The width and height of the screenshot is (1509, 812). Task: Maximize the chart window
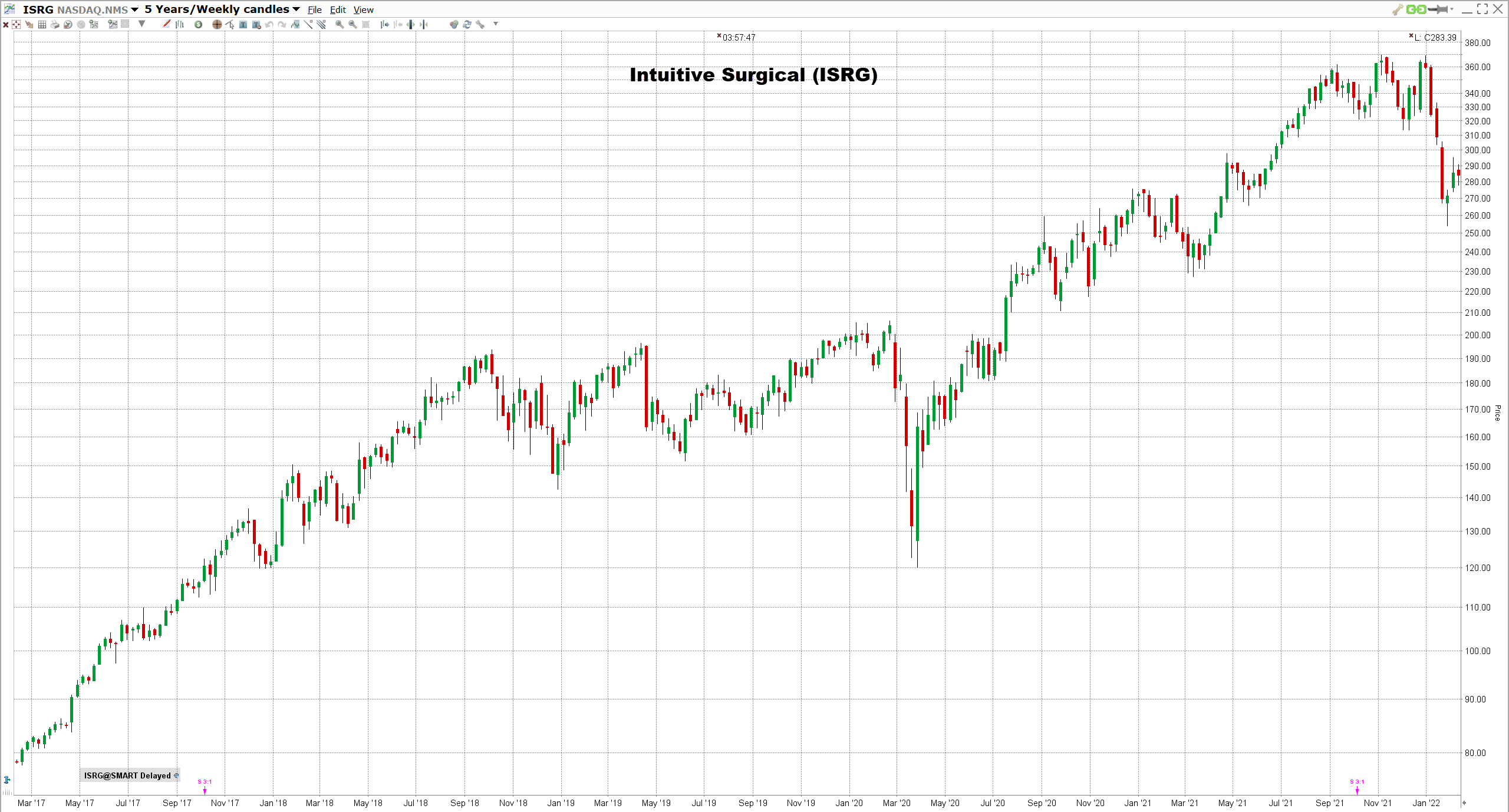point(1482,9)
